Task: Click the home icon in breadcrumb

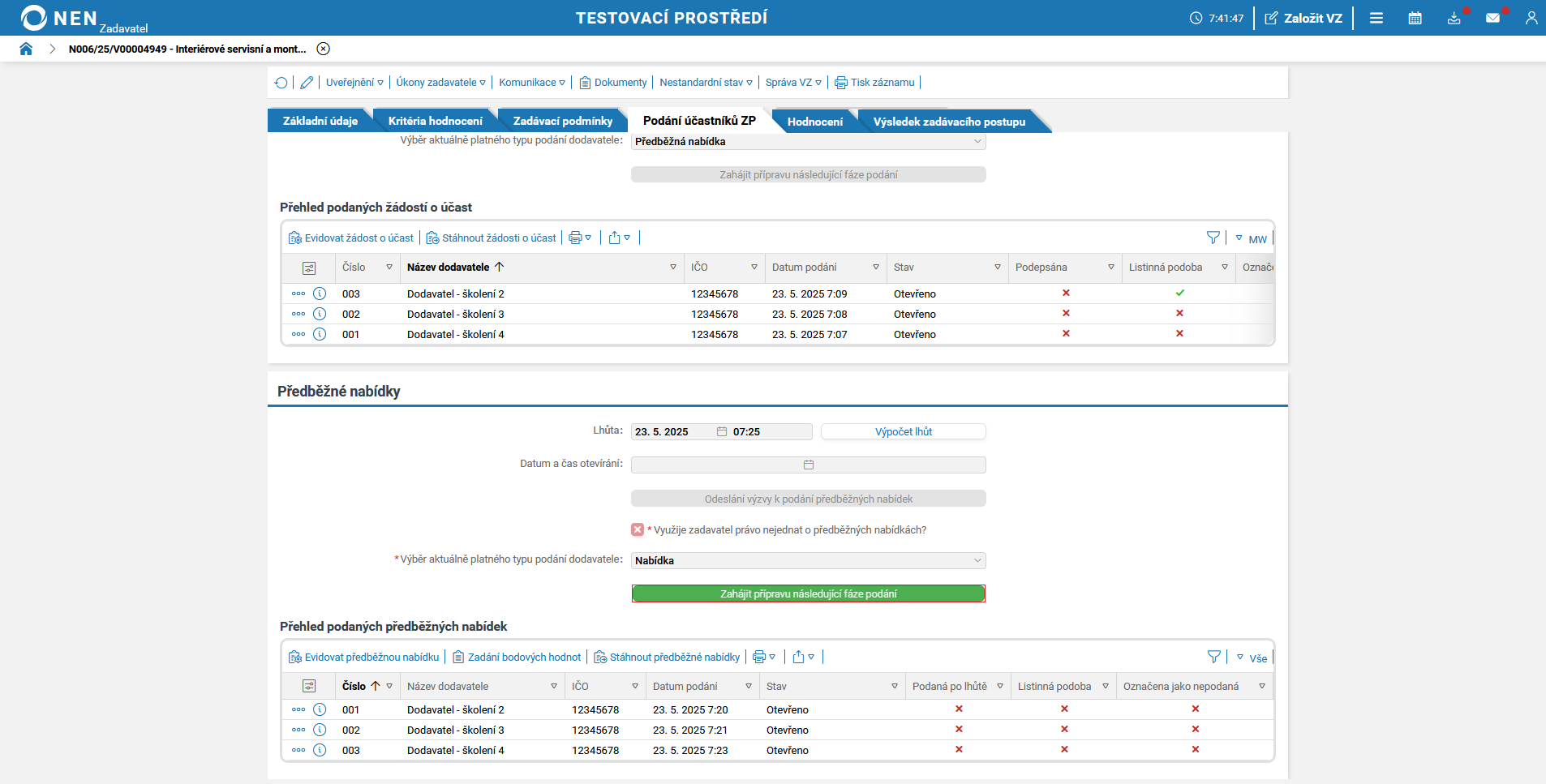Action: tap(26, 49)
